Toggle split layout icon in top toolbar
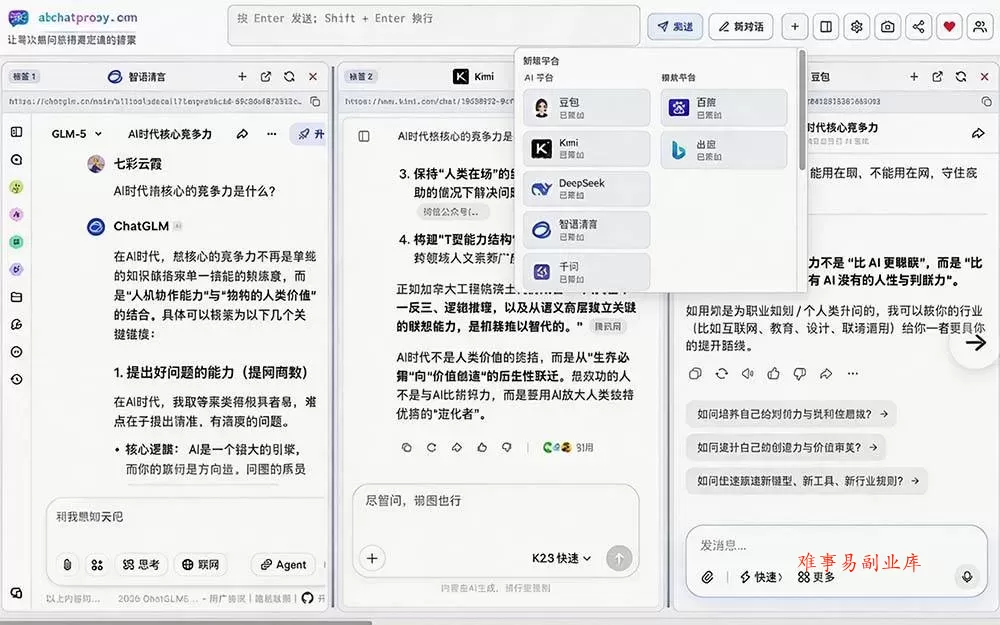 point(826,26)
